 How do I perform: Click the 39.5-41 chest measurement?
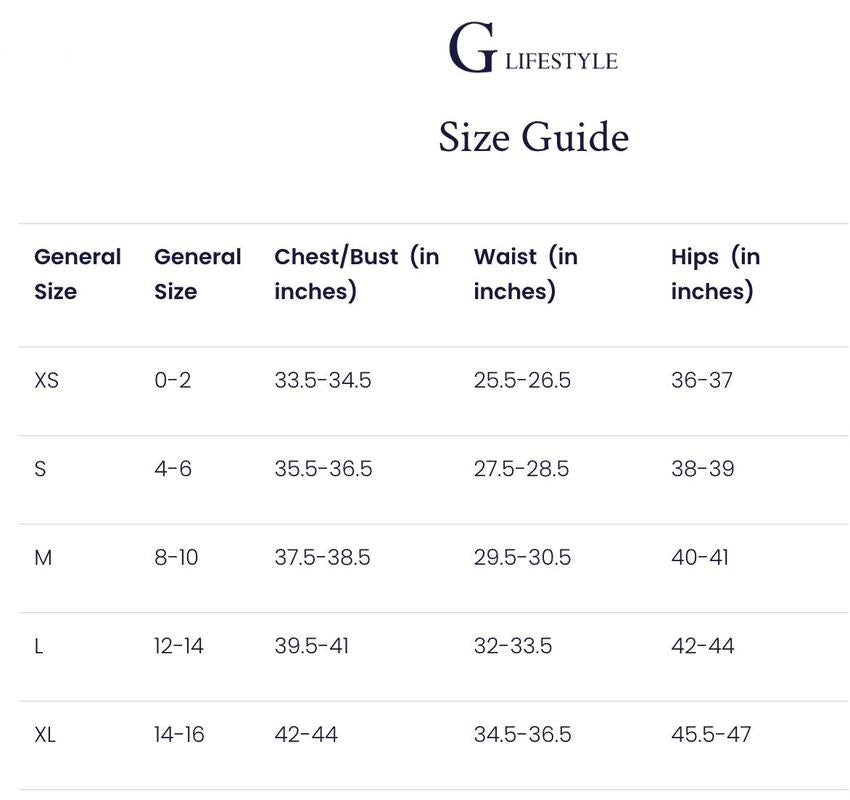[311, 646]
